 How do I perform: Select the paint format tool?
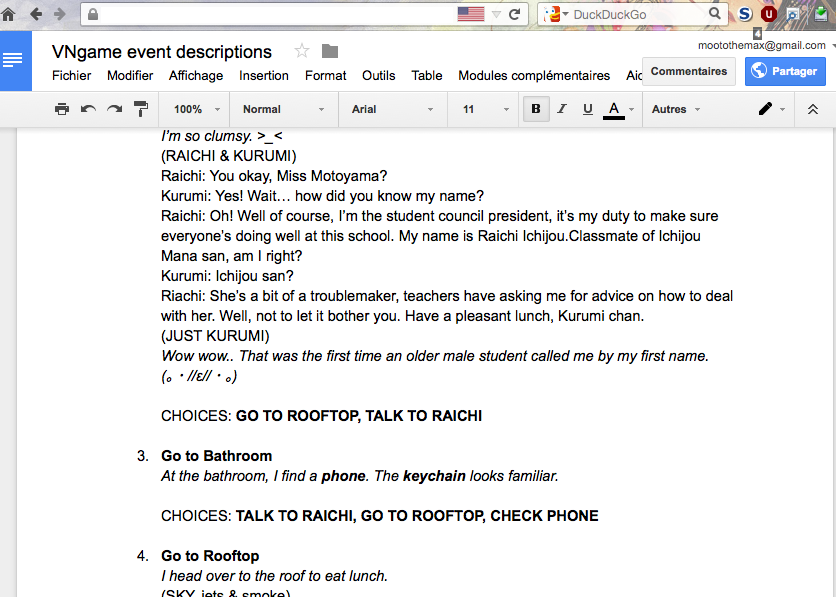pos(141,109)
